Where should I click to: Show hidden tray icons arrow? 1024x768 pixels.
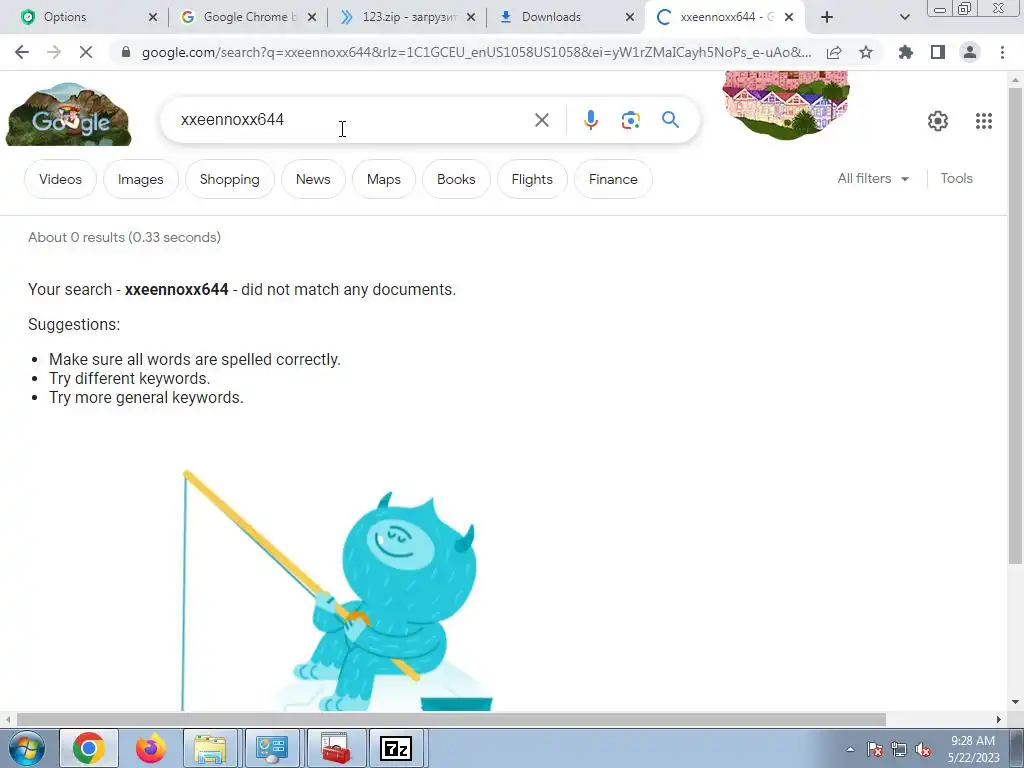pos(850,750)
